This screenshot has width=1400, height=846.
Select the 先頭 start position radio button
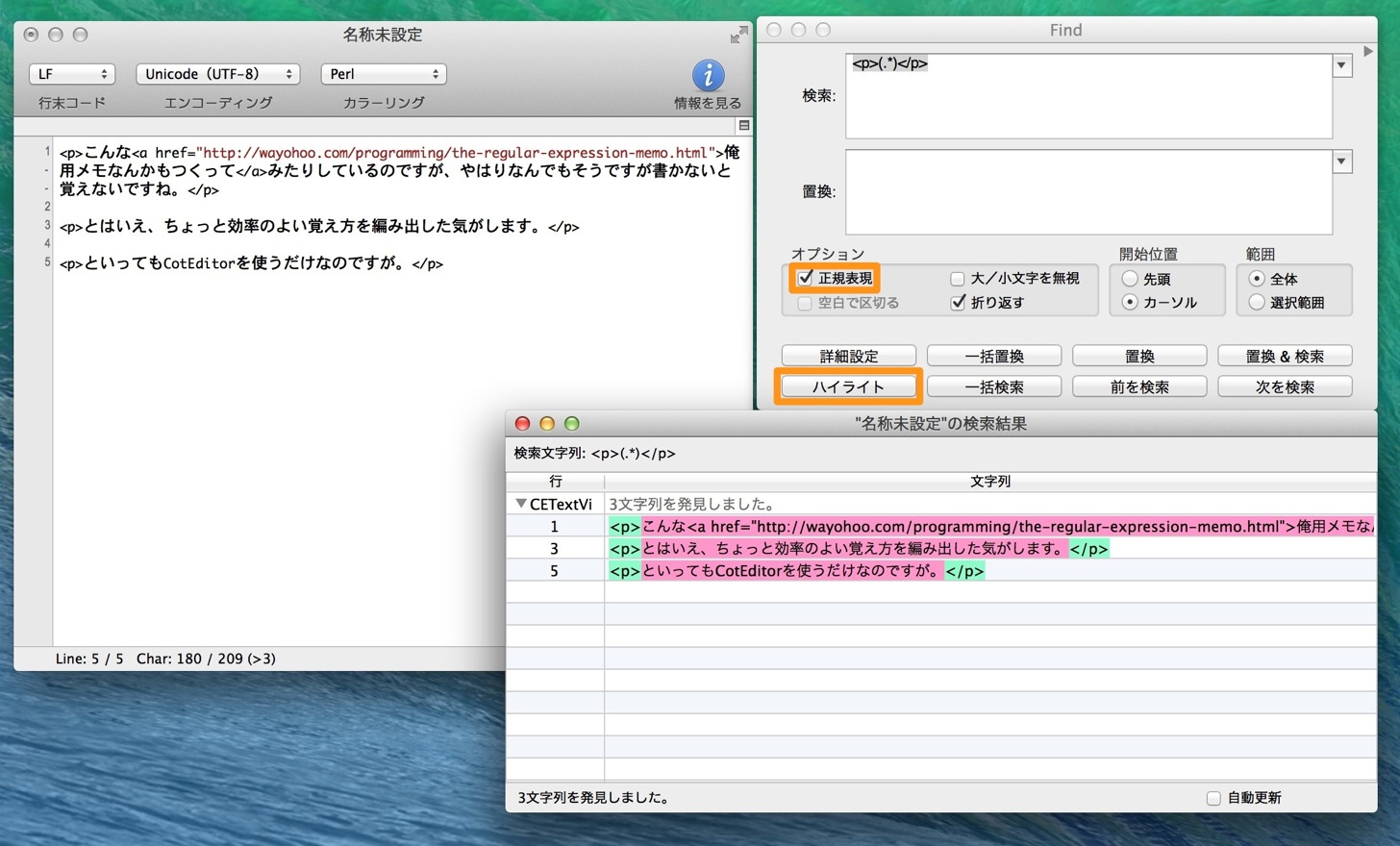pyautogui.click(x=1130, y=279)
